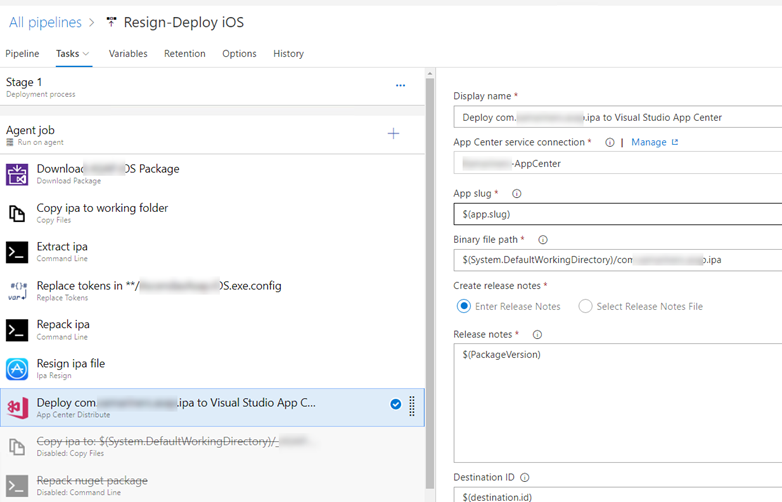Click the blue checkmark on the Deploy task
Image resolution: width=782 pixels, height=502 pixels.
pos(395,404)
